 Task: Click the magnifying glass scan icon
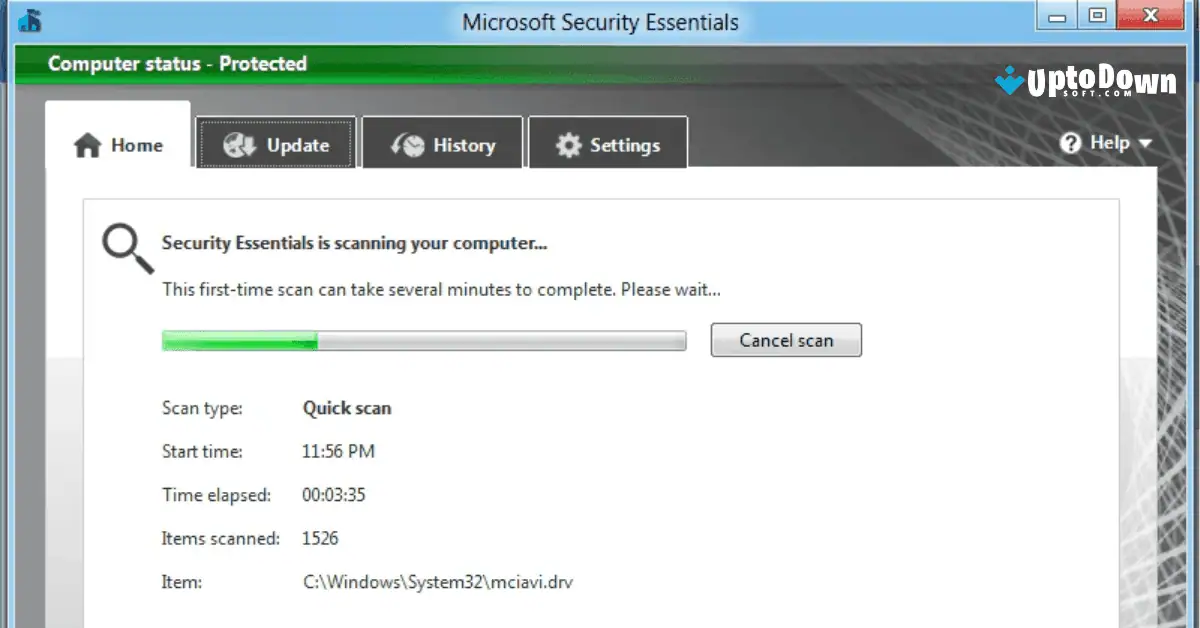(124, 245)
